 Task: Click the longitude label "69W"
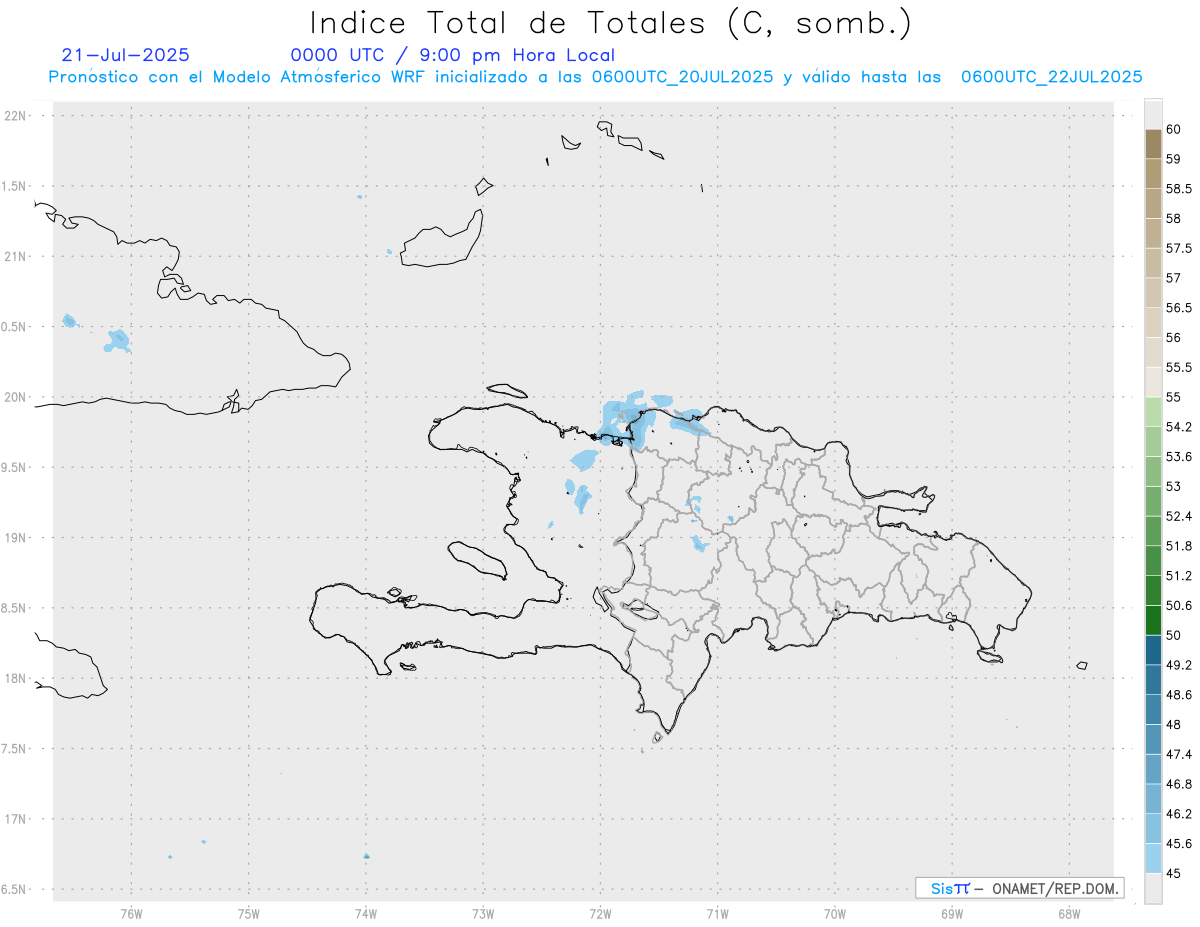point(952,913)
